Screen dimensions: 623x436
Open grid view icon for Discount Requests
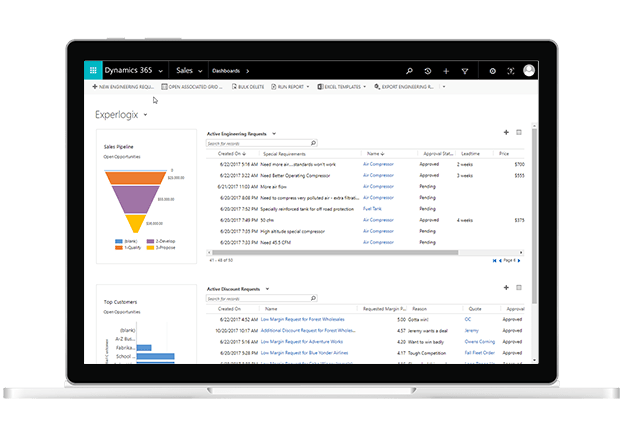point(519,287)
